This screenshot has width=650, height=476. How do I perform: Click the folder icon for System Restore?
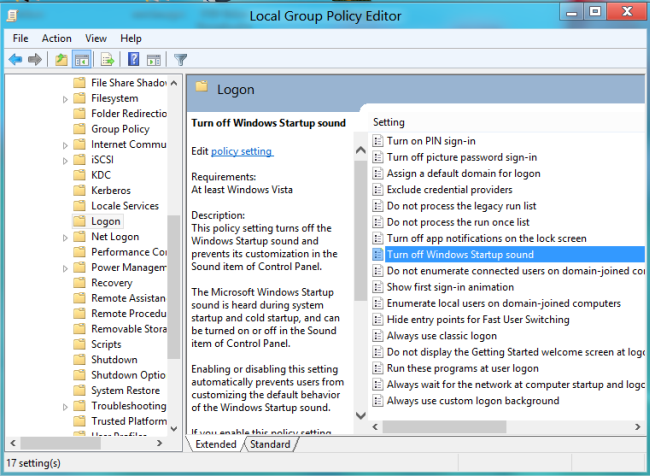79,390
